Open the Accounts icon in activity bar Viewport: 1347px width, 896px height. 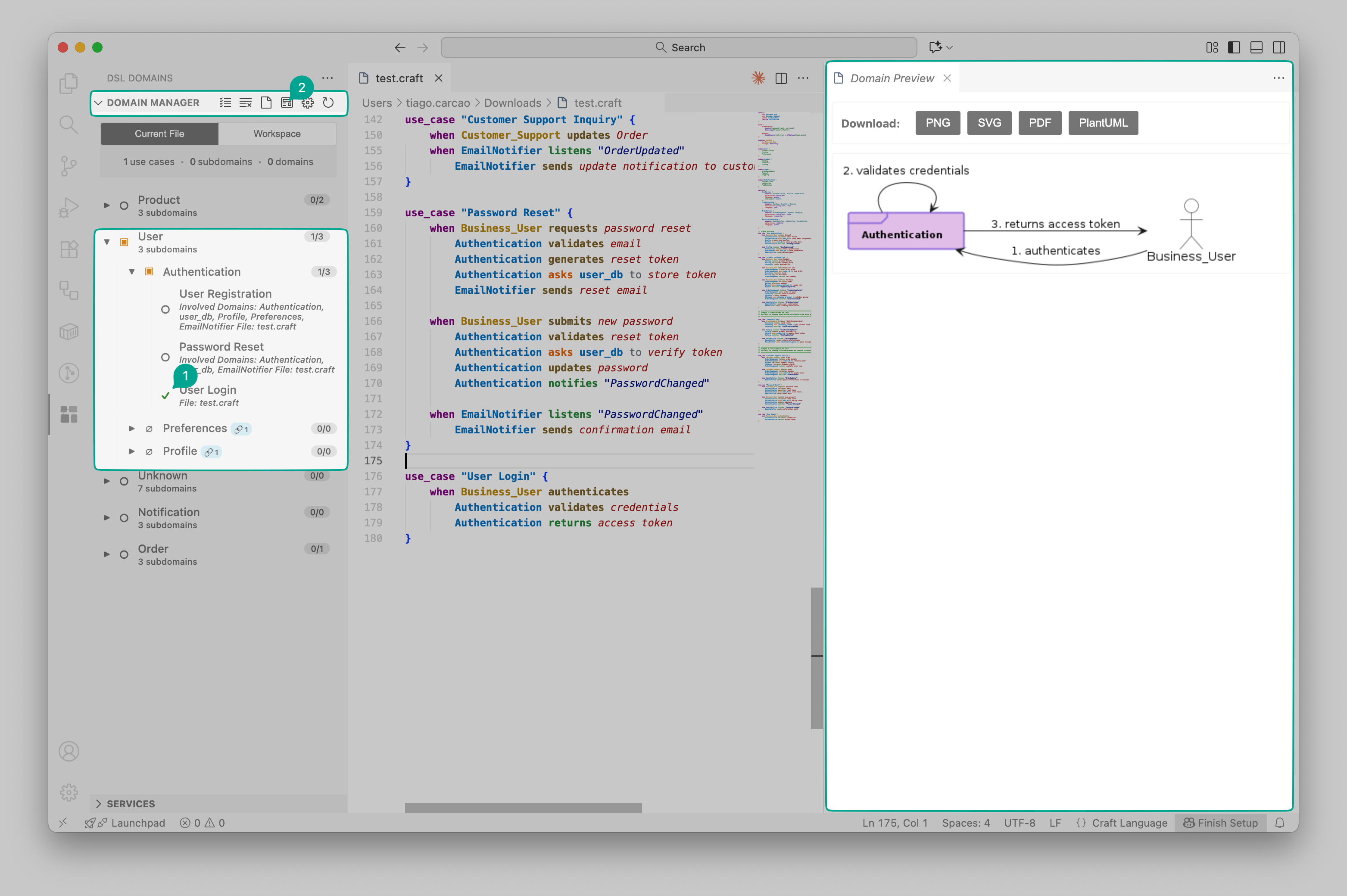point(69,751)
